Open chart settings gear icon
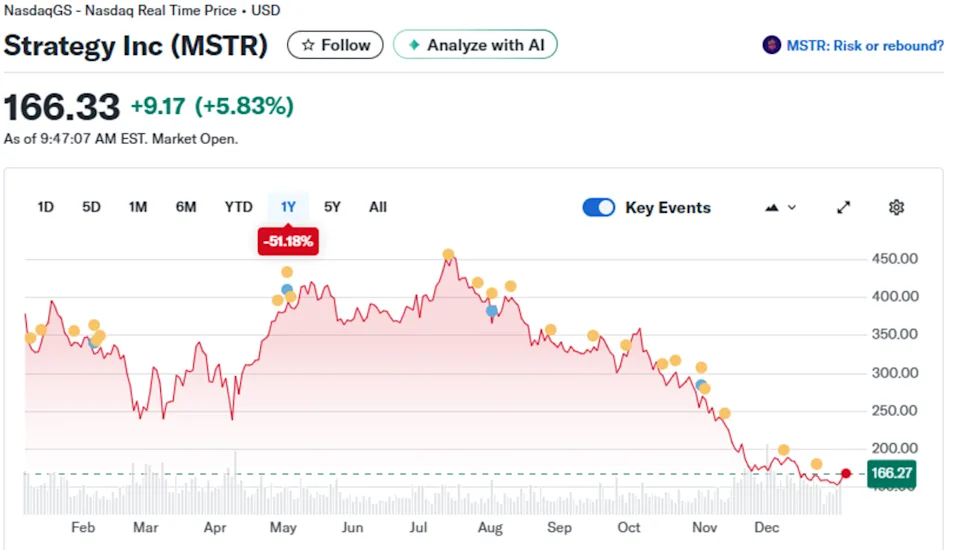 point(896,207)
